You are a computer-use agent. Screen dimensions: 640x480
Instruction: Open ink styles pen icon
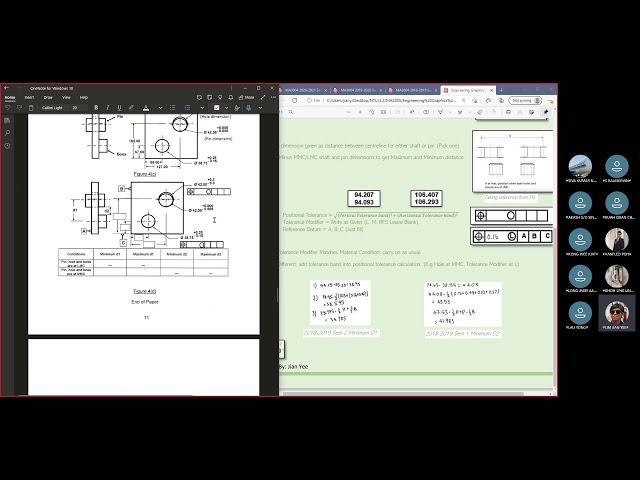(237, 108)
